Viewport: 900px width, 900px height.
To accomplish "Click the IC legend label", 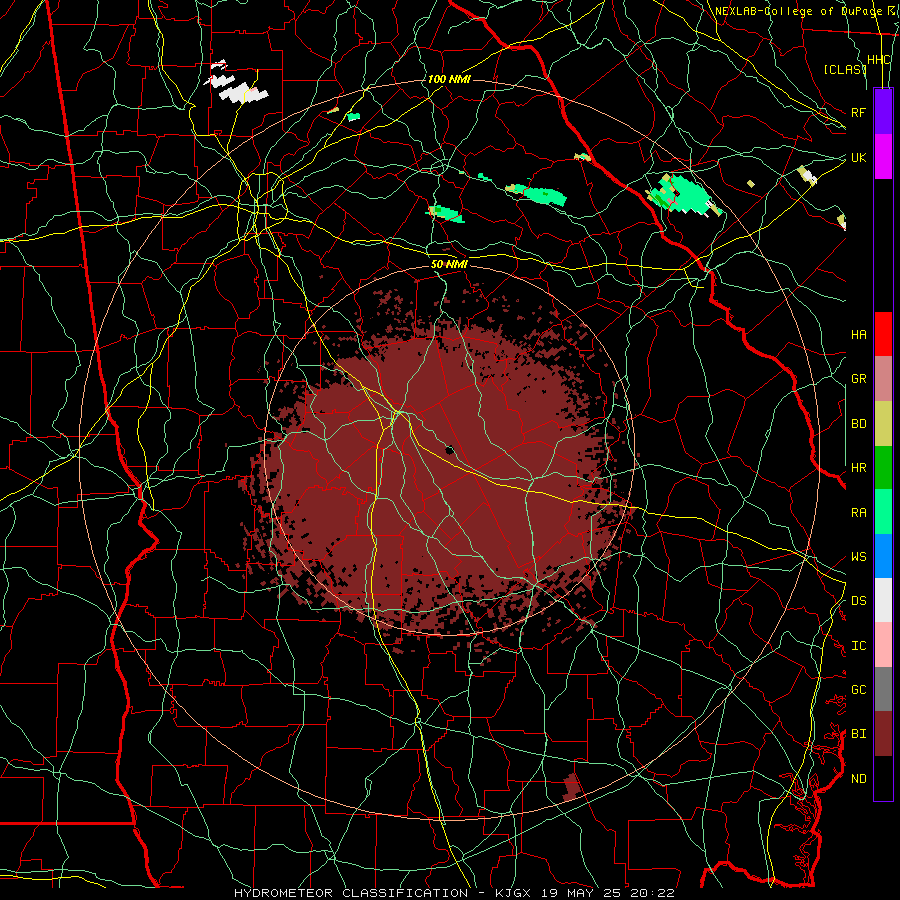I will 858,646.
